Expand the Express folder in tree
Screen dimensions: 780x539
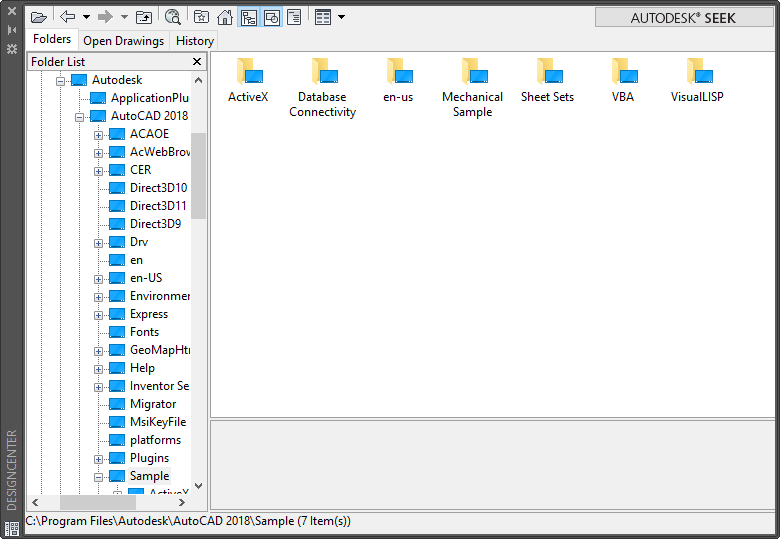click(99, 314)
